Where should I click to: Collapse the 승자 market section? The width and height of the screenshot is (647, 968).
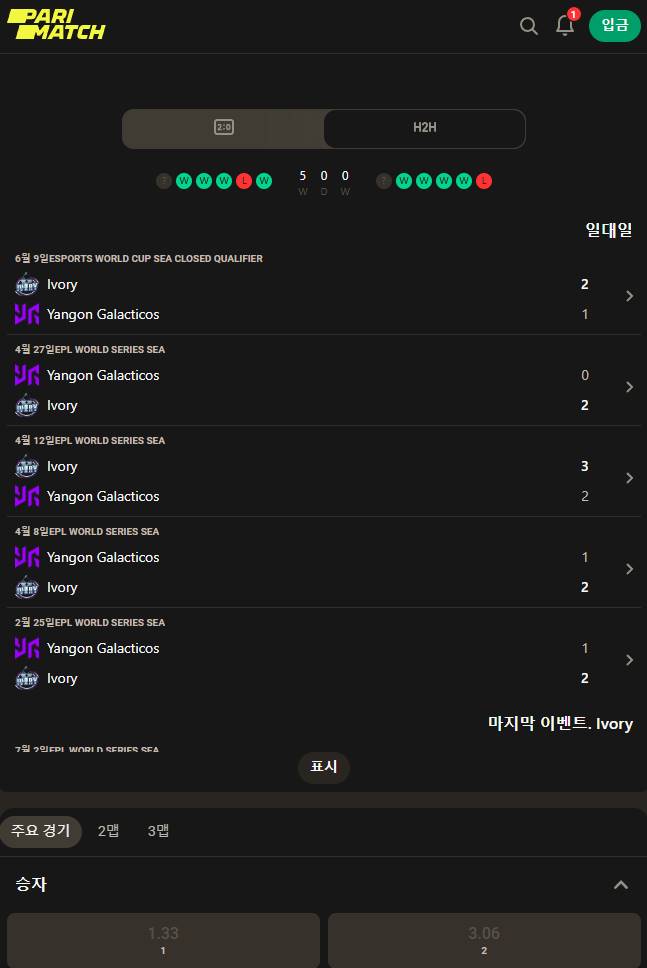(620, 885)
